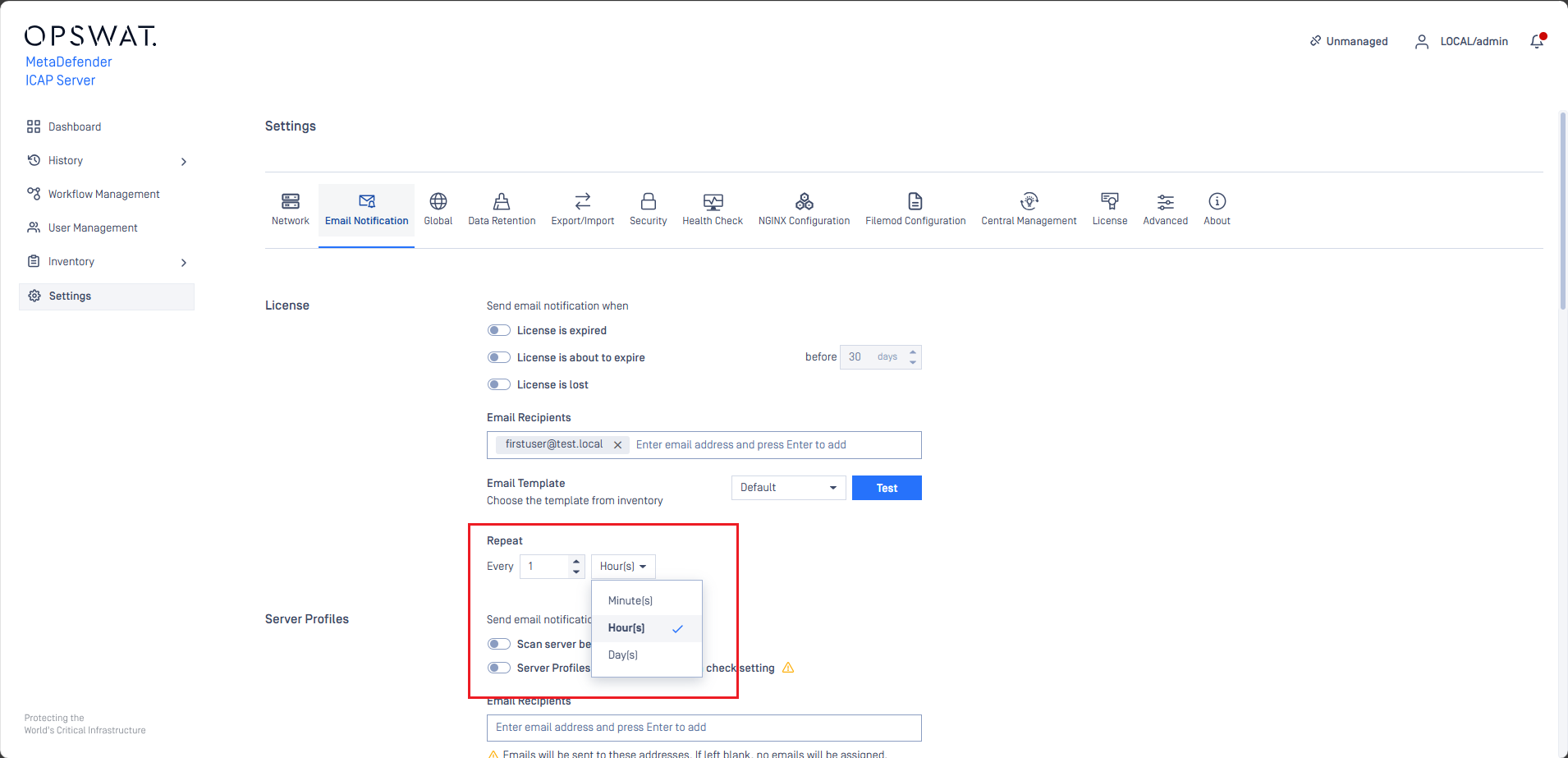The image size is (1568, 758).
Task: Open the Email Template Default dropdown
Action: [788, 488]
